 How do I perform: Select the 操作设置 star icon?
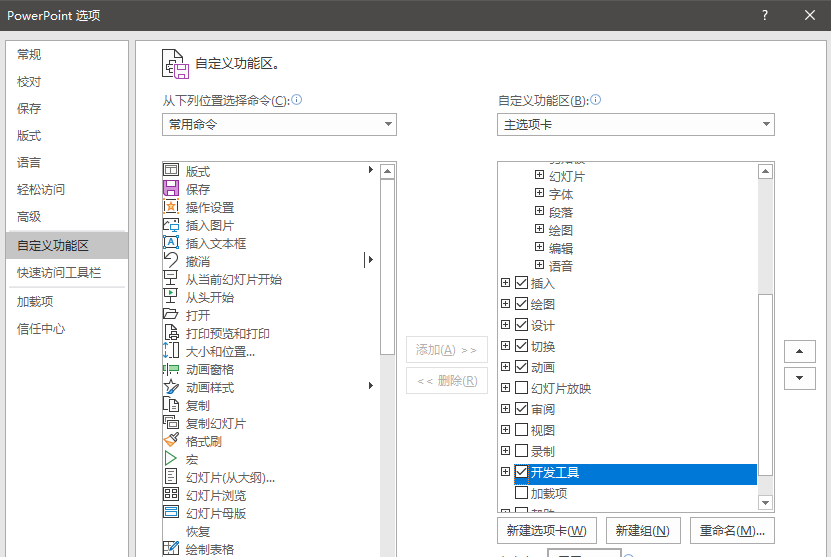171,206
